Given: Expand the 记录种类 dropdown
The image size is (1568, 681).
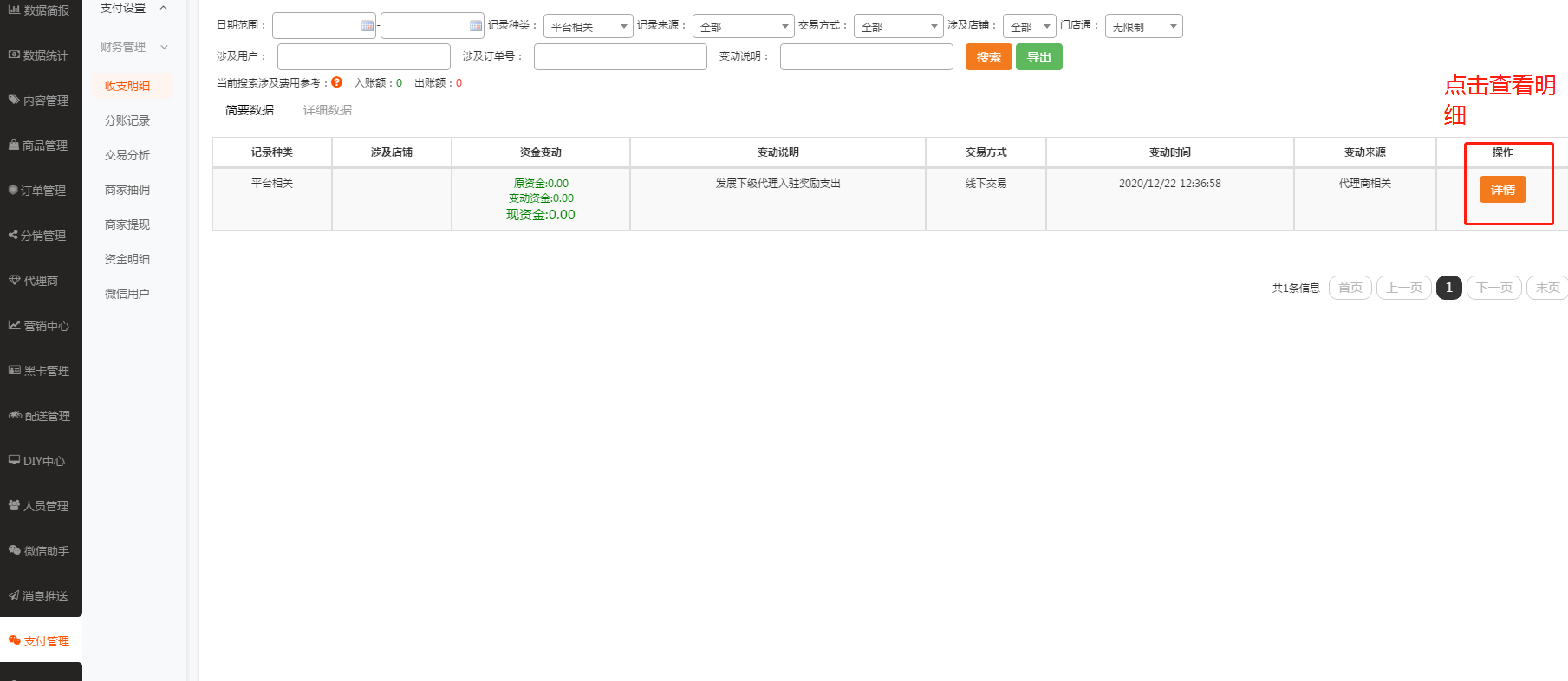Looking at the screenshot, I should point(588,27).
